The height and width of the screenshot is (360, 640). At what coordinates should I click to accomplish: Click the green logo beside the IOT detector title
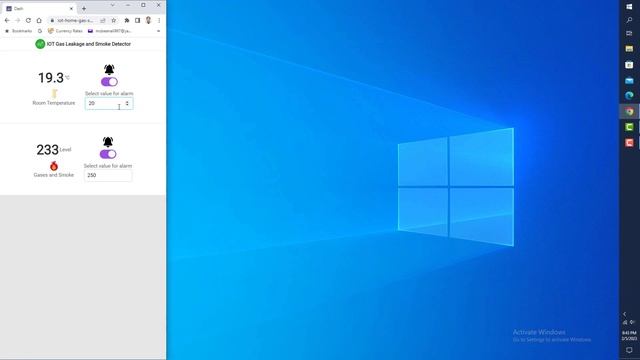[x=40, y=44]
